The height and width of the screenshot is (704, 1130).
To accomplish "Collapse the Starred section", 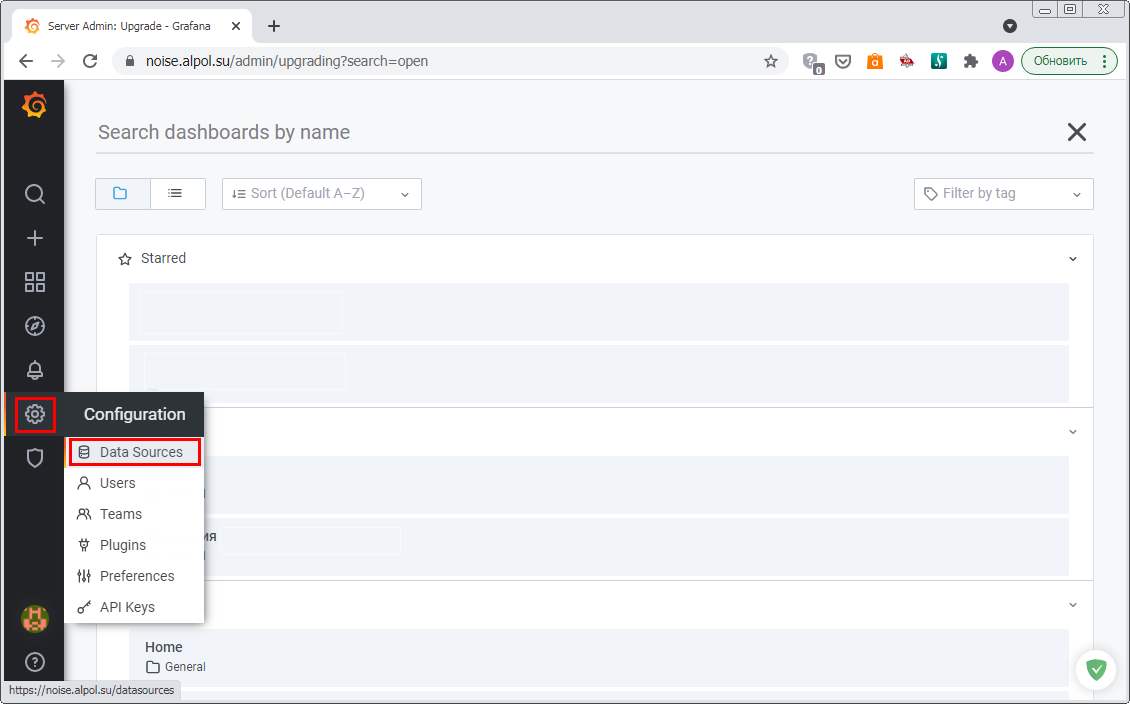I will click(x=1072, y=259).
